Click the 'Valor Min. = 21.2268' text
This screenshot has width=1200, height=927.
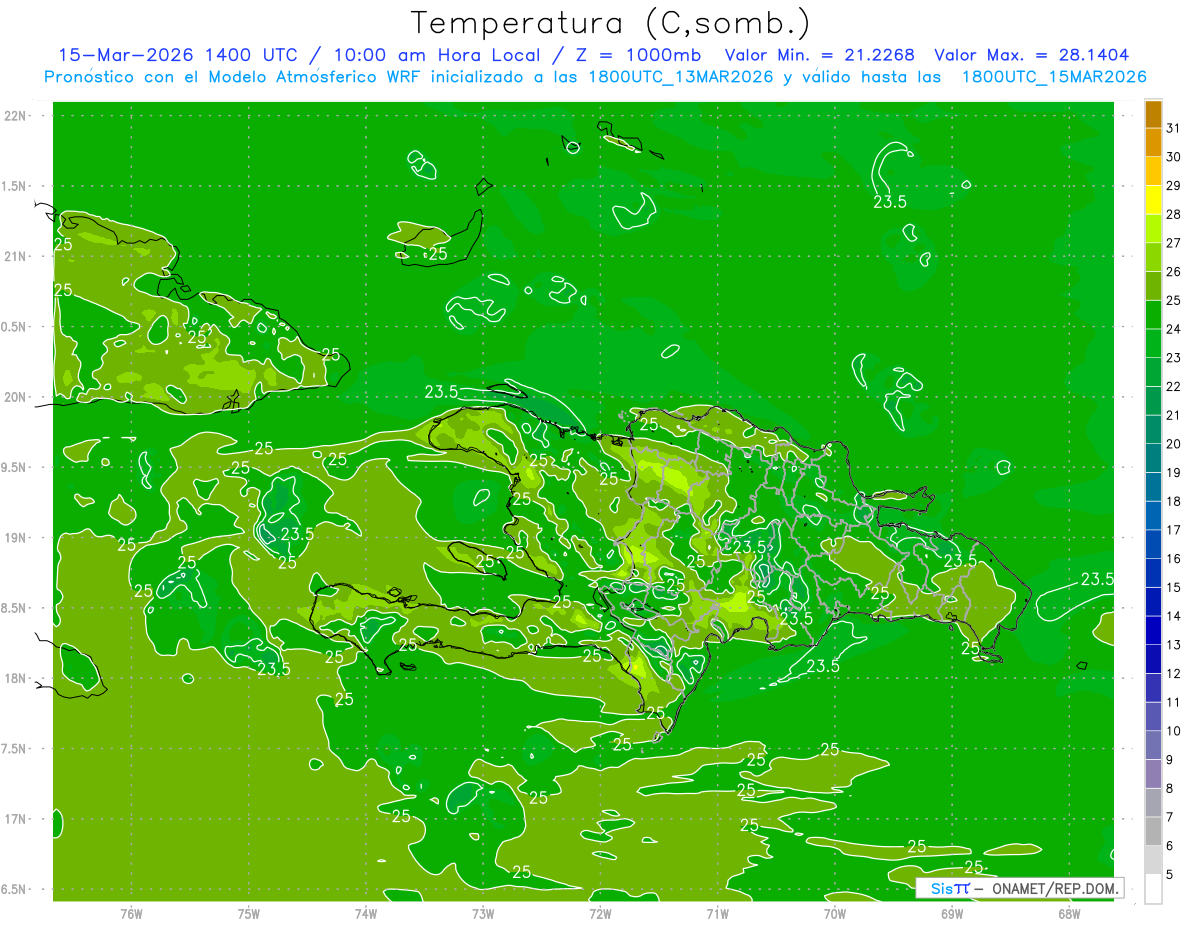[x=819, y=55]
